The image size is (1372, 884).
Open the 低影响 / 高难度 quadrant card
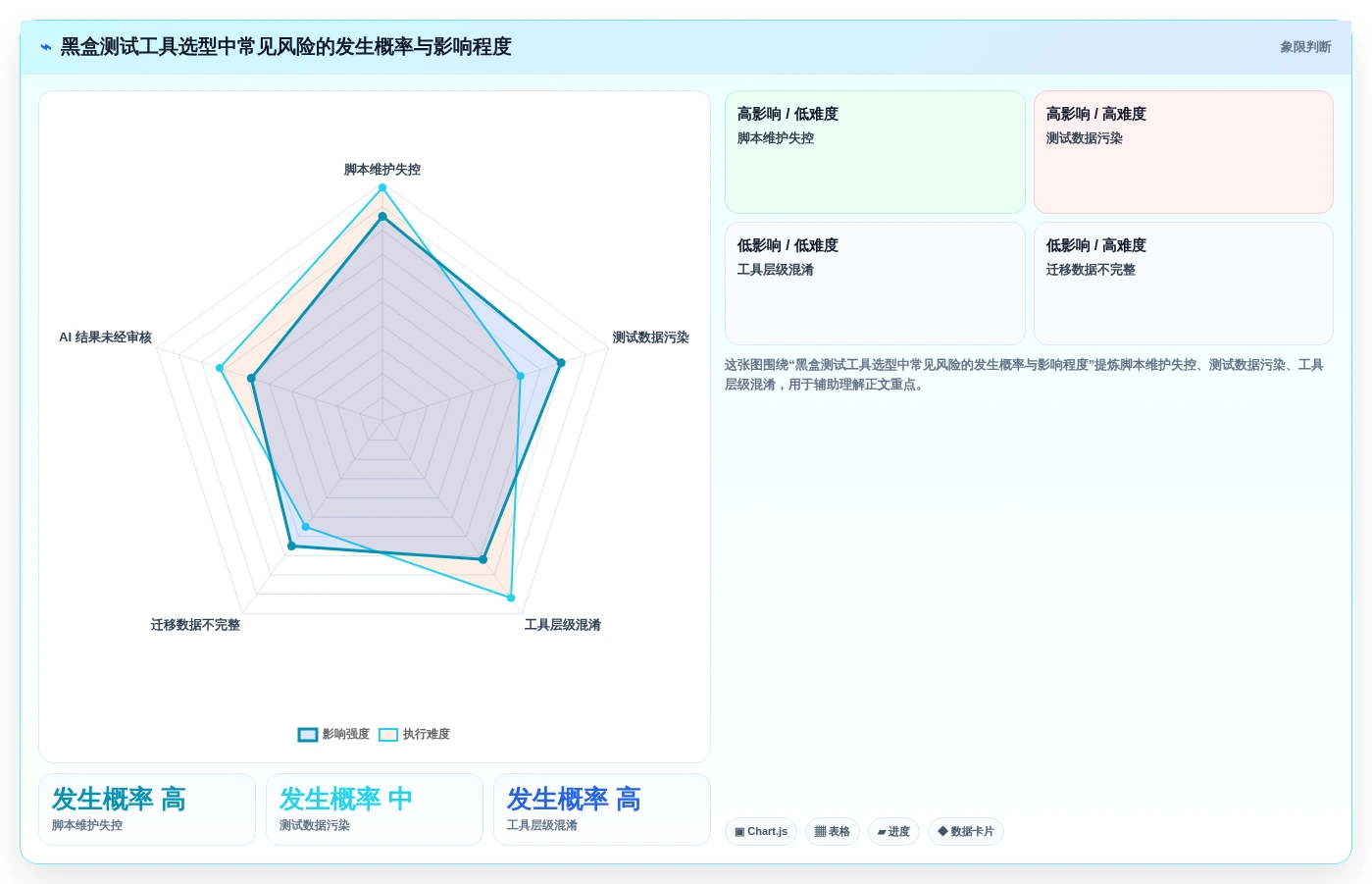(1184, 284)
